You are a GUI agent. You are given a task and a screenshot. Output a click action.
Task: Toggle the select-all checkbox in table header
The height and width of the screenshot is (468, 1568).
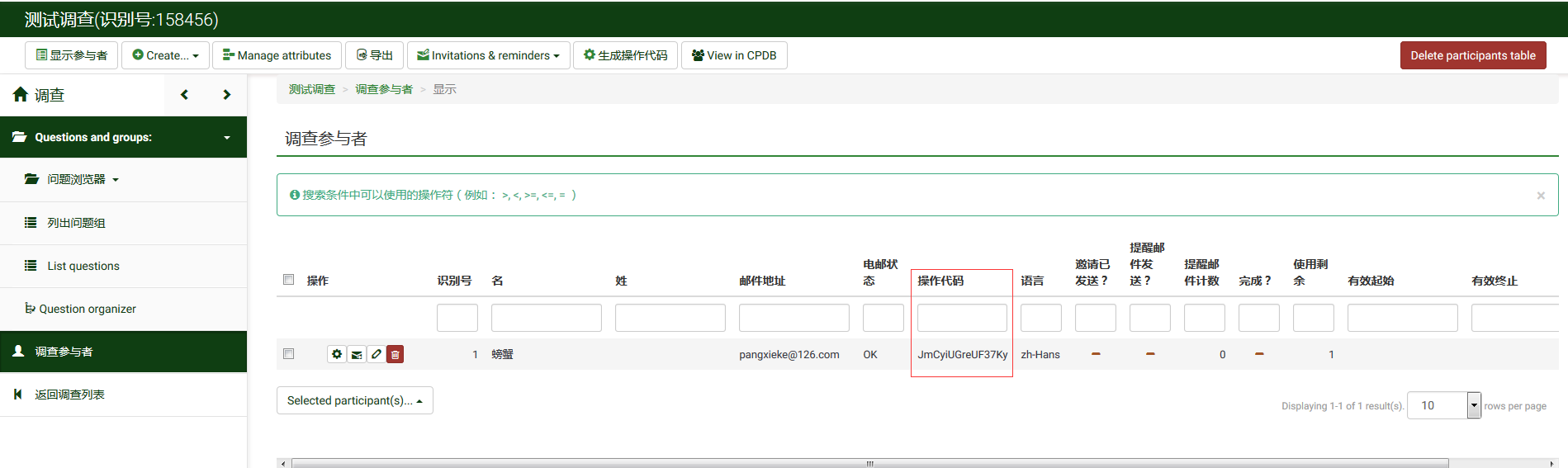[x=288, y=280]
